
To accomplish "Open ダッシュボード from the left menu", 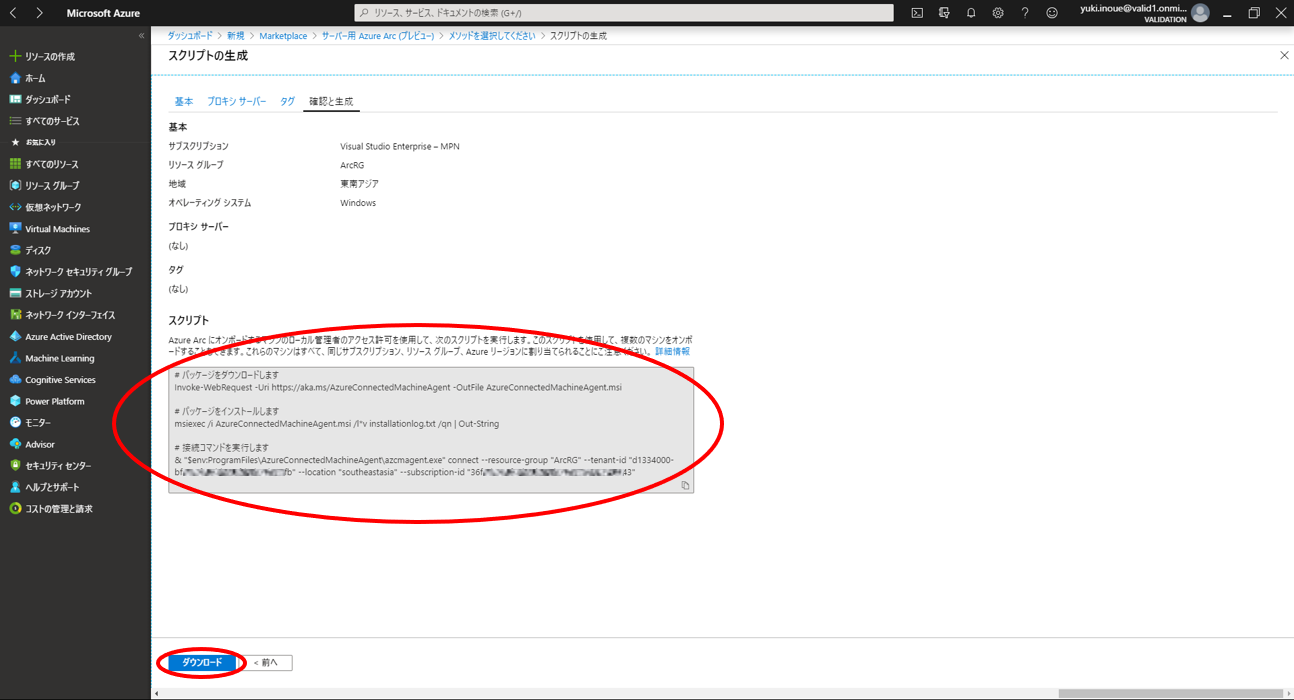I will pyautogui.click(x=47, y=100).
